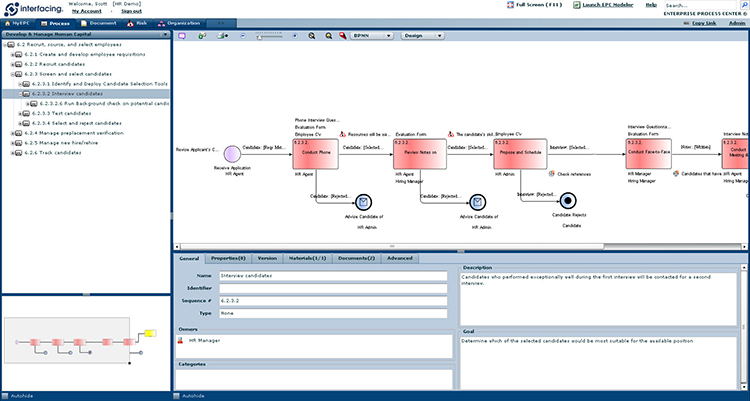Select the Propose and Schedule task box

coord(520,154)
